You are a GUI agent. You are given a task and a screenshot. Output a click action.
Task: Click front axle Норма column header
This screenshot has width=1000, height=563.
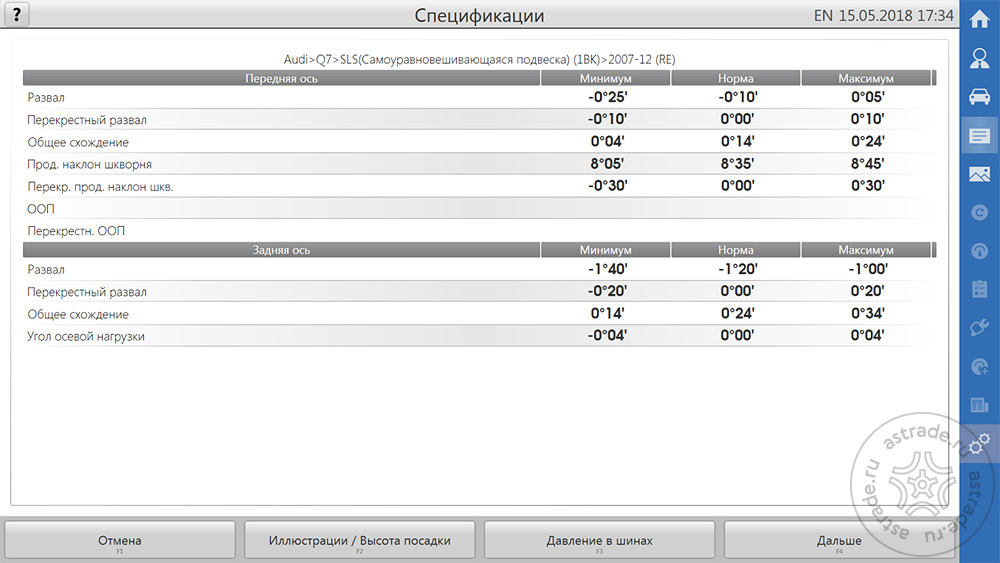point(735,78)
